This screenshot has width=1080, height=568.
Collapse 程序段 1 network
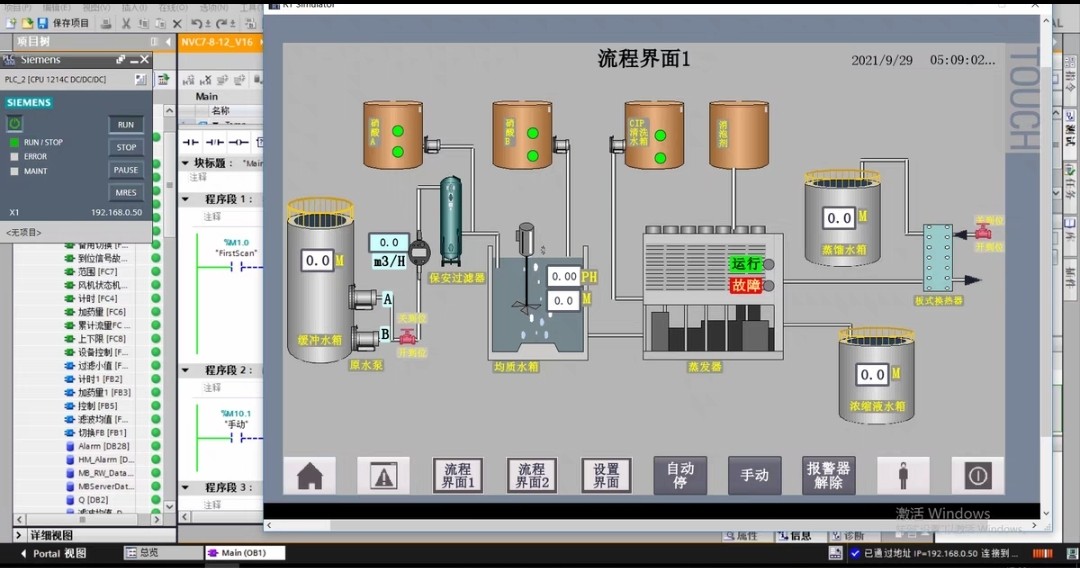pos(185,199)
